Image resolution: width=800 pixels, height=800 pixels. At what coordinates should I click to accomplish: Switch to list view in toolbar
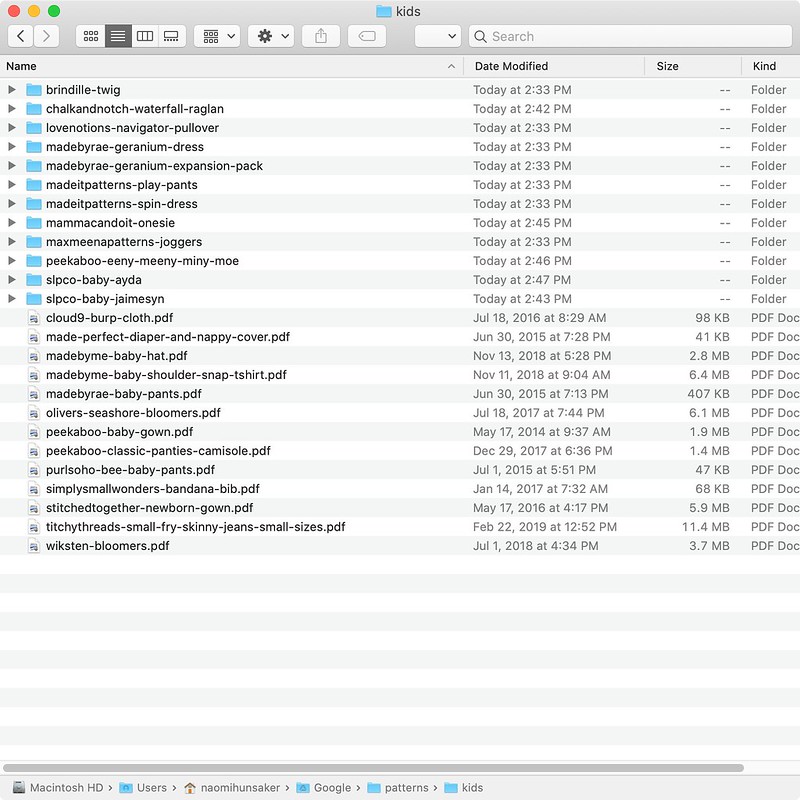pyautogui.click(x=118, y=36)
